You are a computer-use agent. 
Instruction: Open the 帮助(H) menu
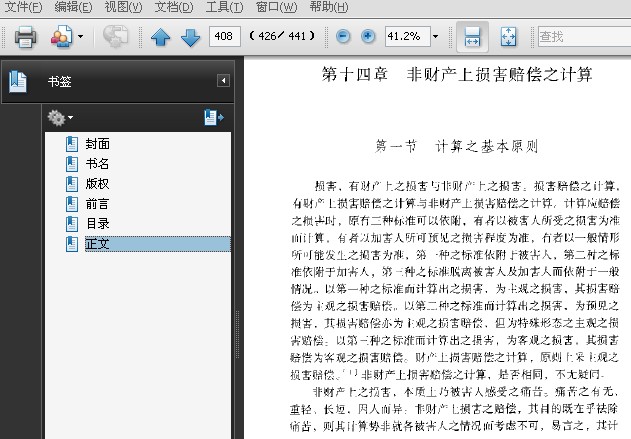(329, 7)
